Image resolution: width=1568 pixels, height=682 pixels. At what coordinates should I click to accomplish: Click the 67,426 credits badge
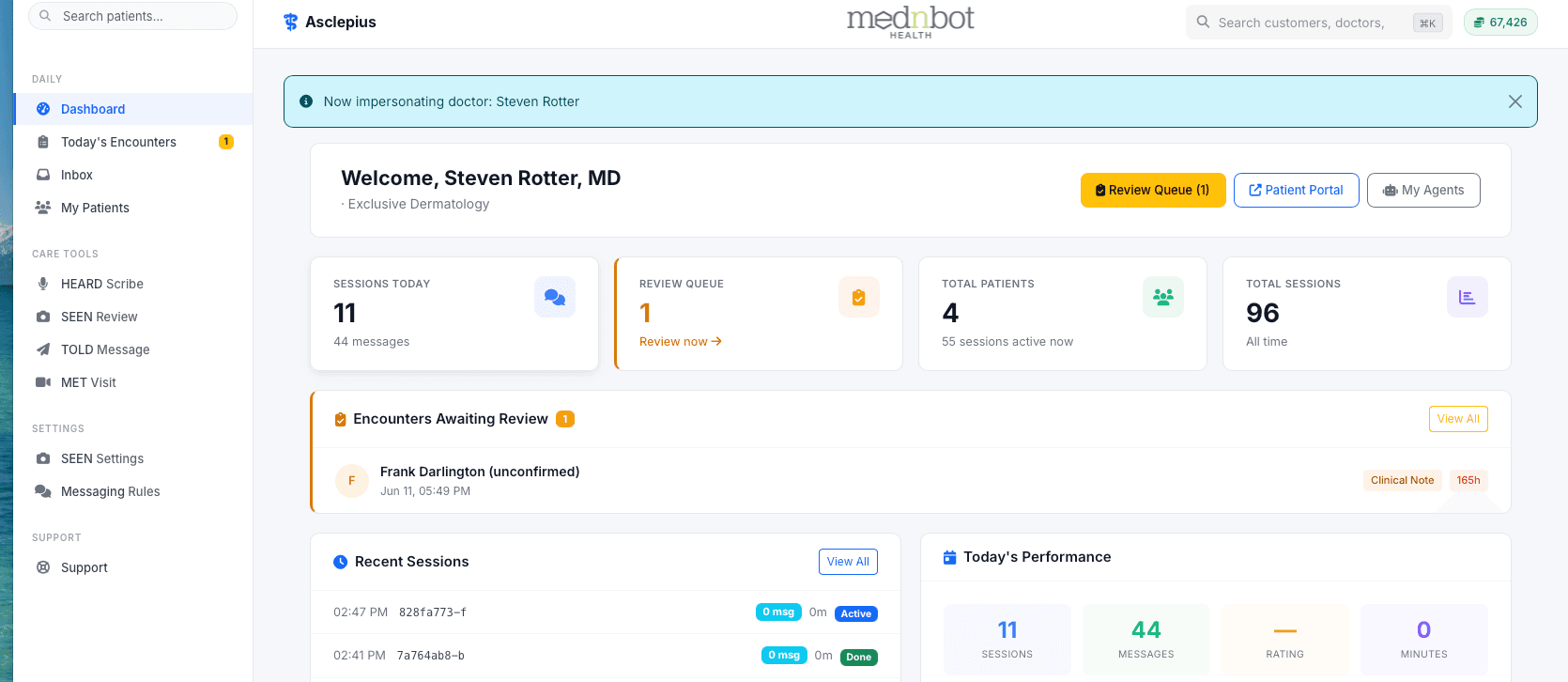point(1500,22)
